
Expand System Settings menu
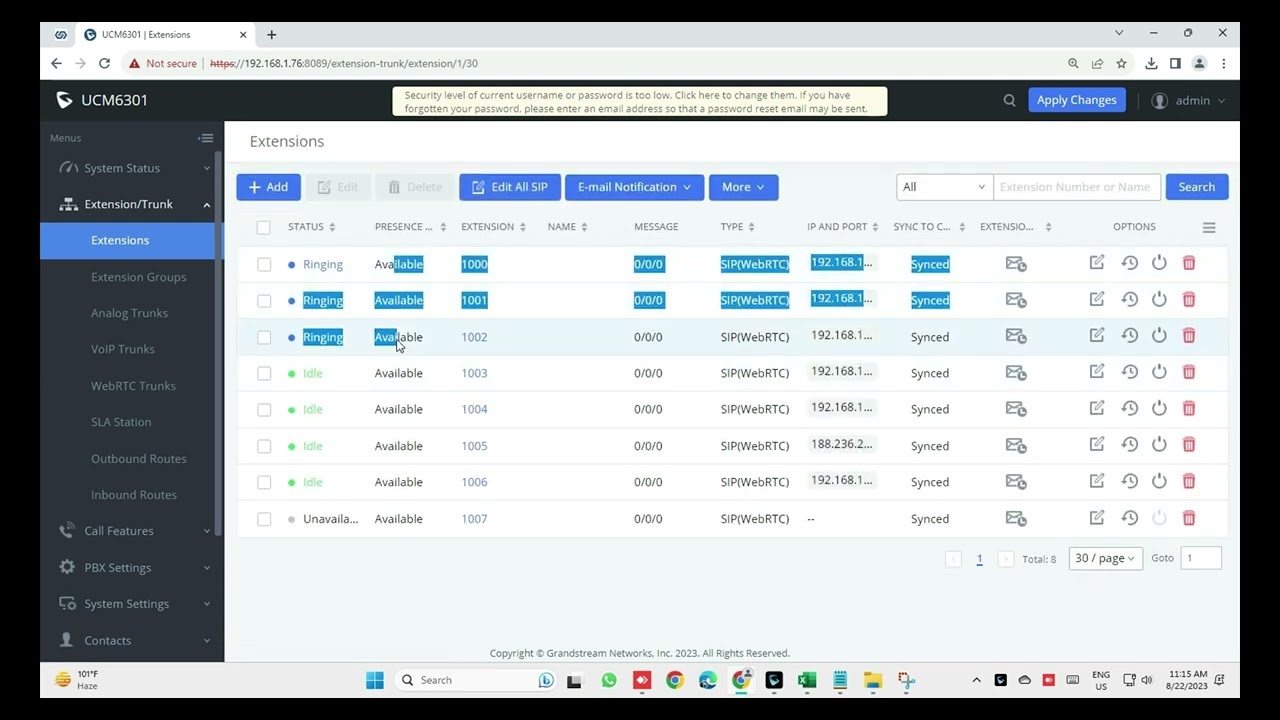[132, 604]
